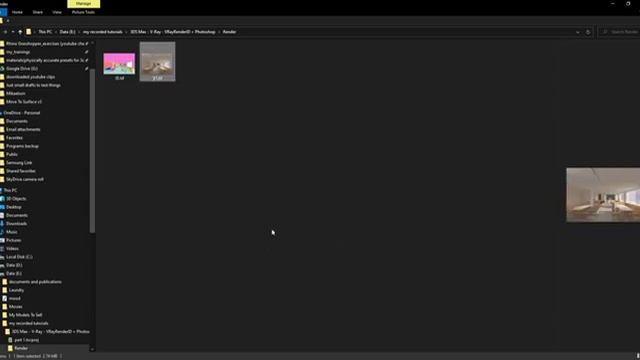Open the Picture Tools tab
The width and height of the screenshot is (640, 360).
(83, 12)
